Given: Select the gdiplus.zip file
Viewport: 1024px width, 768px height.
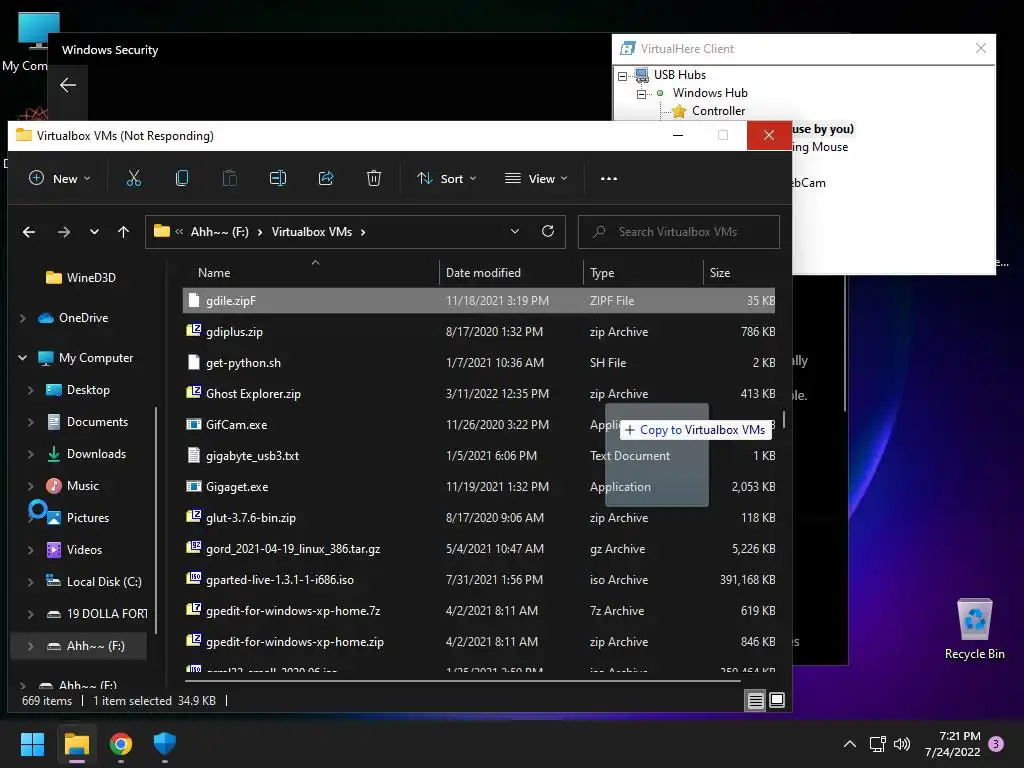Looking at the screenshot, I should pyautogui.click(x=479, y=332).
